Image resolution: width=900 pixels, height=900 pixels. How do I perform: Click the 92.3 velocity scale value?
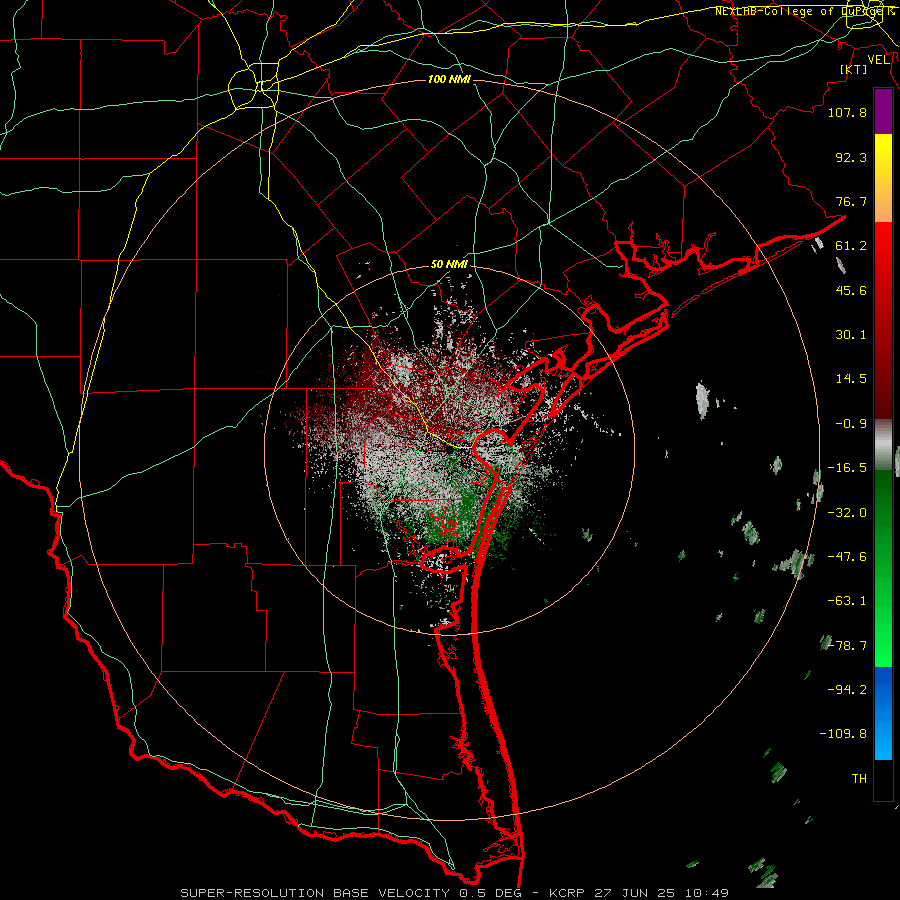click(851, 157)
